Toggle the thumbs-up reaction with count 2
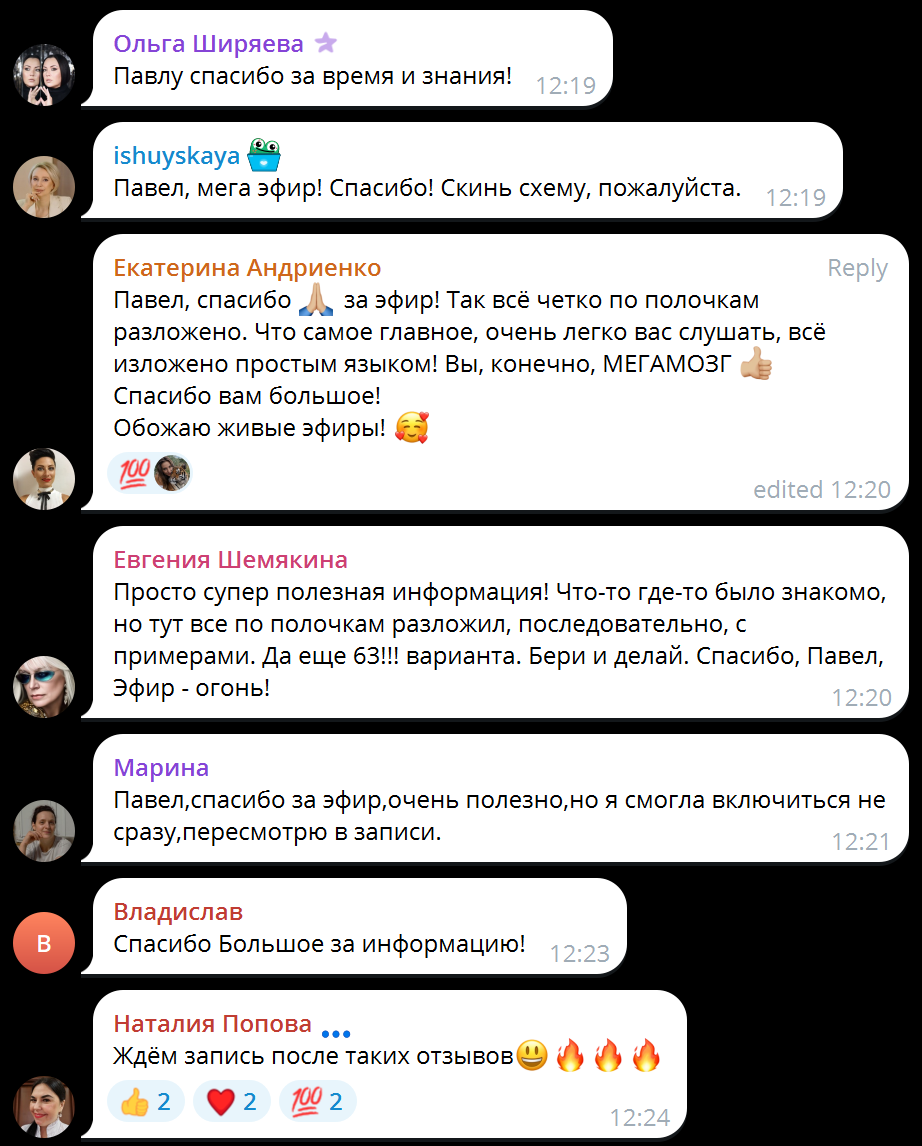 click(146, 1101)
